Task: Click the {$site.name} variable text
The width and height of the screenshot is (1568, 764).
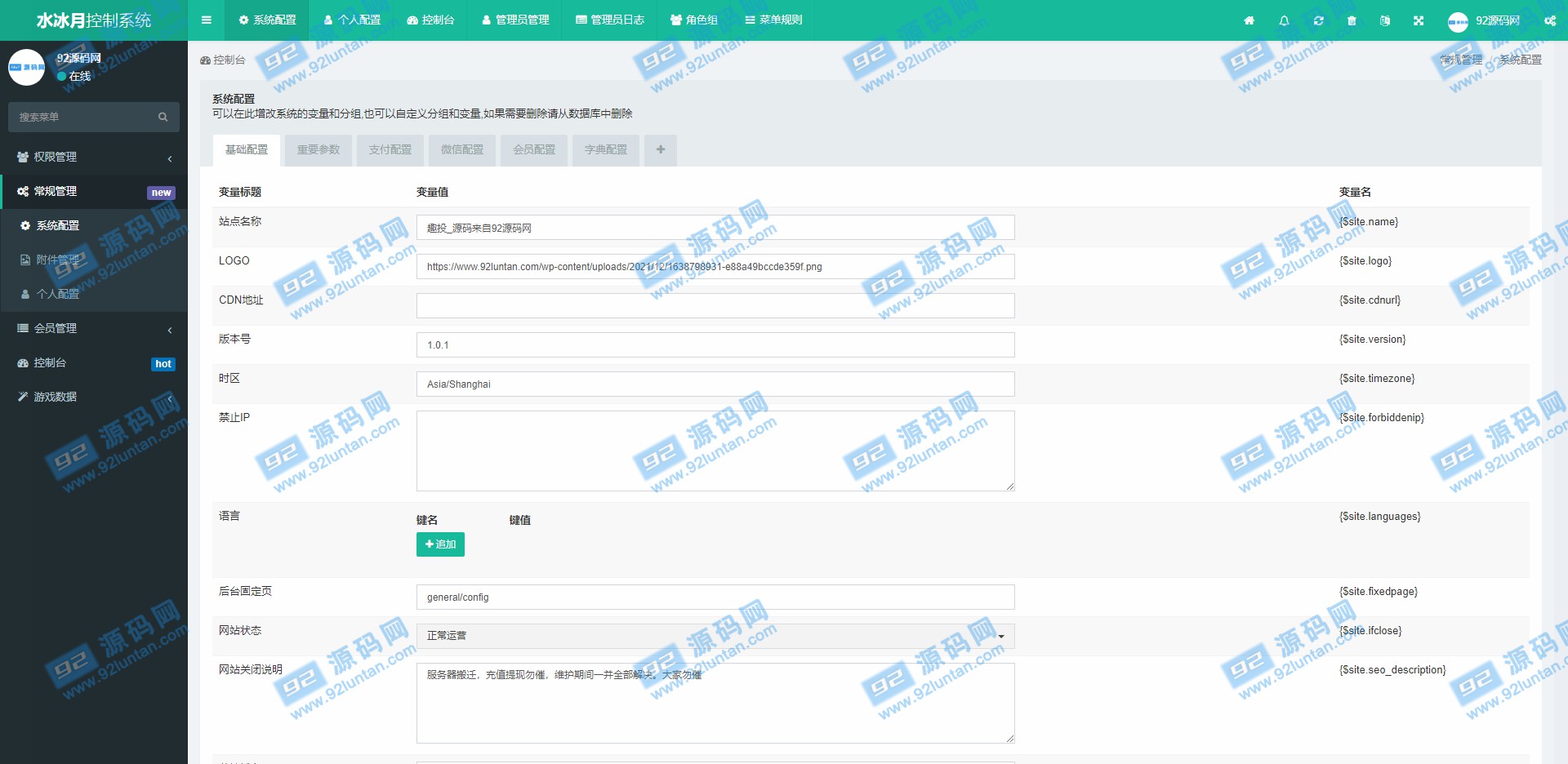Action: 1369,222
